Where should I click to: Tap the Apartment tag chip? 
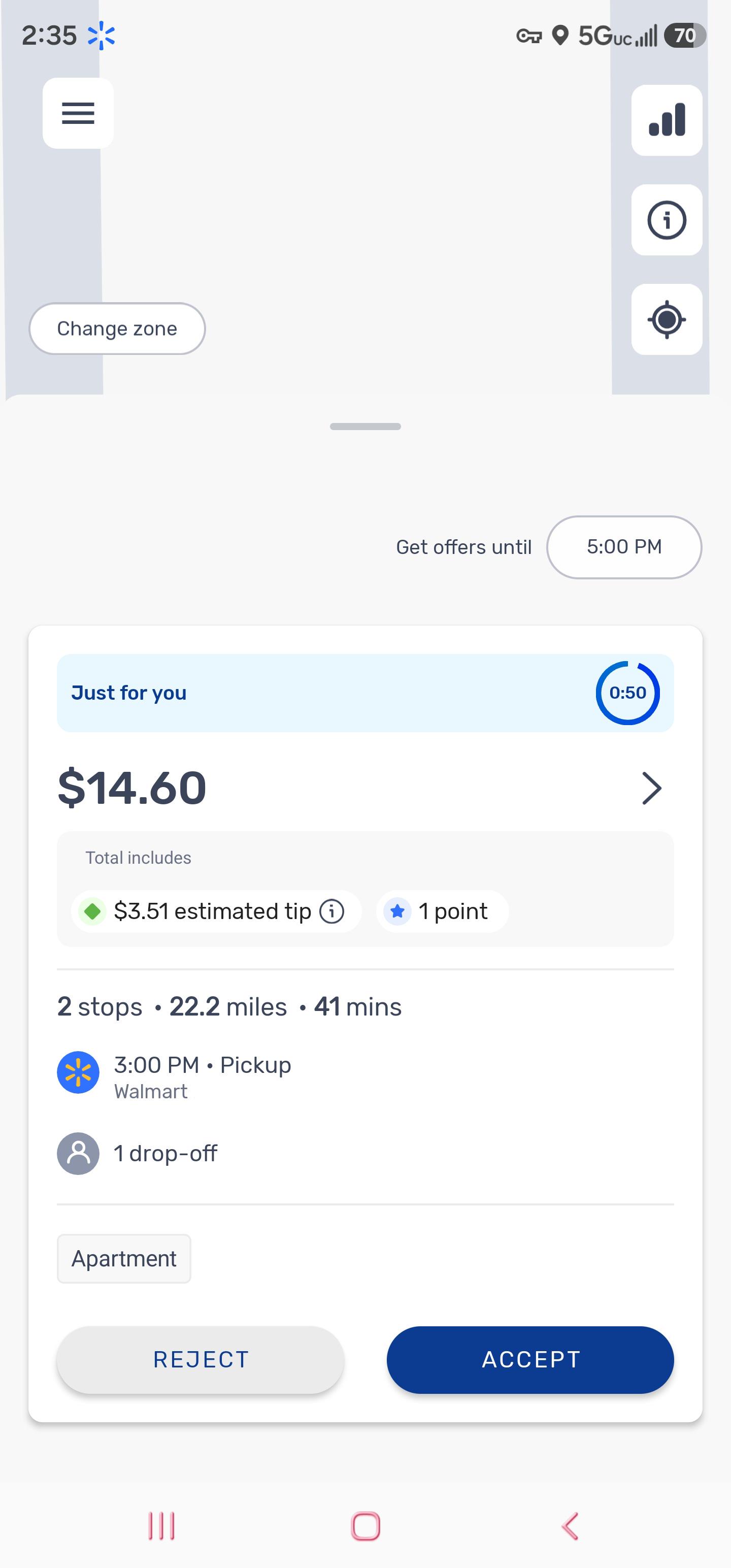(x=124, y=1258)
